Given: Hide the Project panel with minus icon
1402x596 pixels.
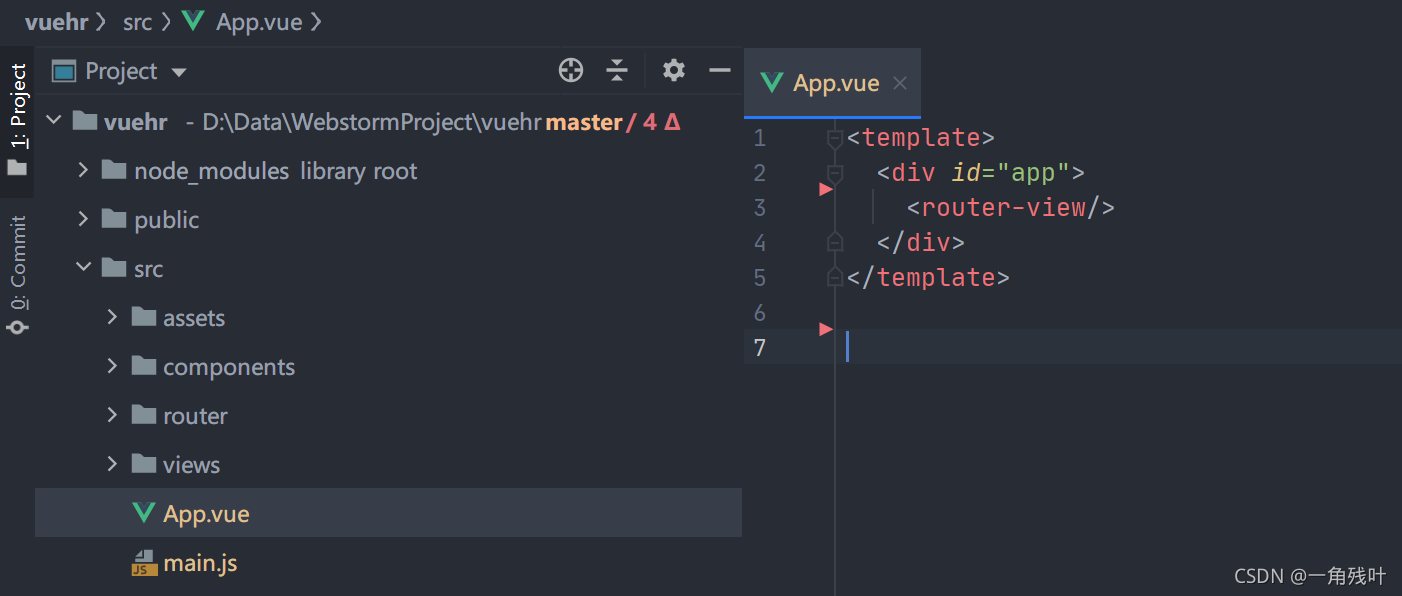Looking at the screenshot, I should pos(720,70).
